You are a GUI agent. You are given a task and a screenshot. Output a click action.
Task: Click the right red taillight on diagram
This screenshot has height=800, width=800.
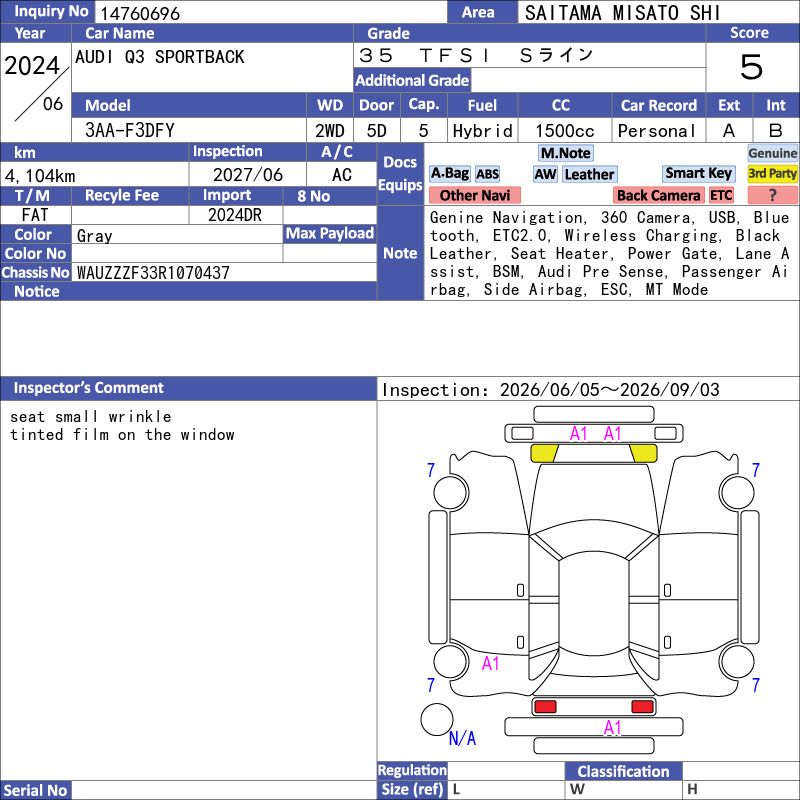pyautogui.click(x=642, y=707)
